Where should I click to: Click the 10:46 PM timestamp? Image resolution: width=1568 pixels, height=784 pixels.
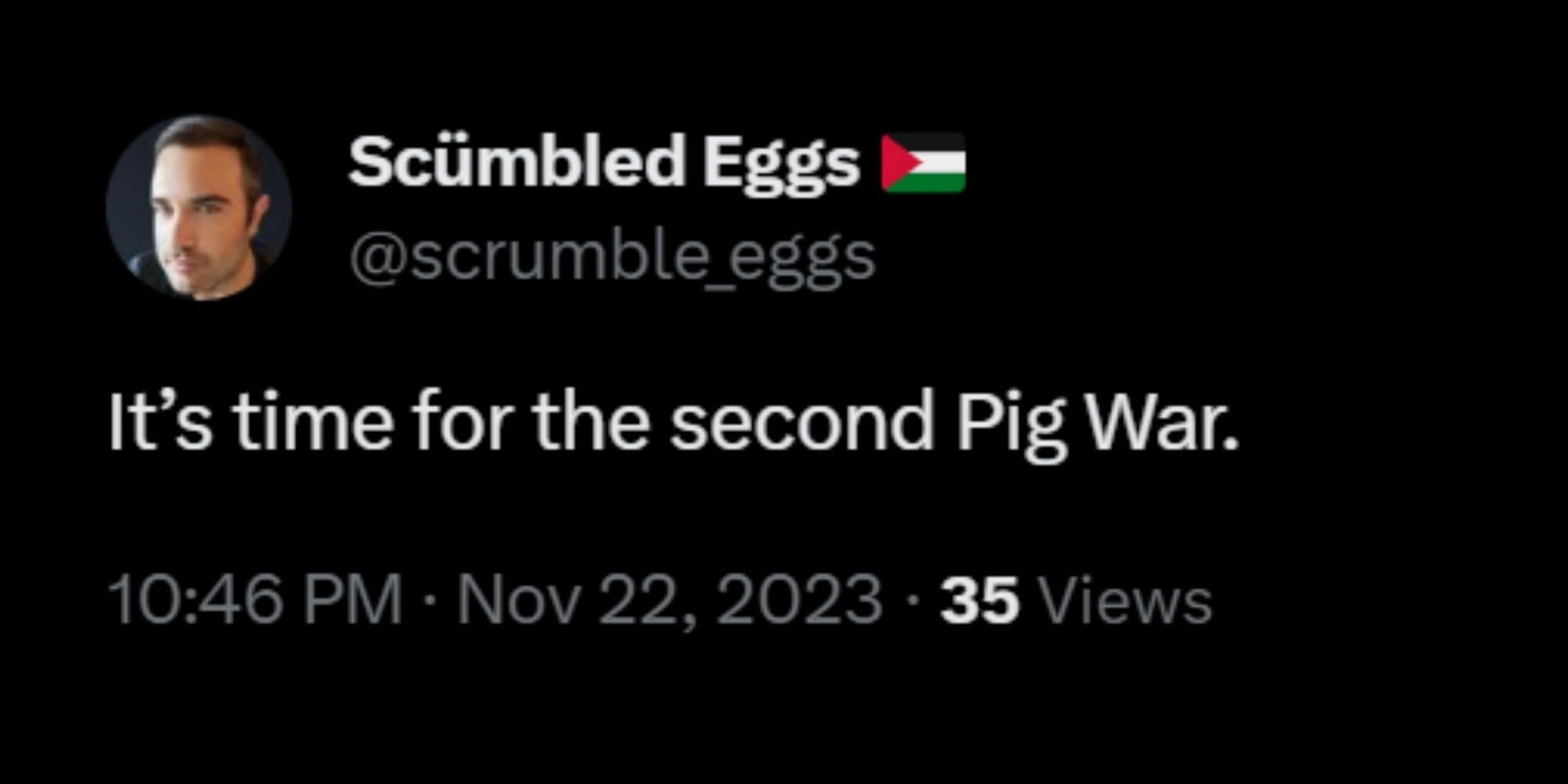[x=254, y=600]
